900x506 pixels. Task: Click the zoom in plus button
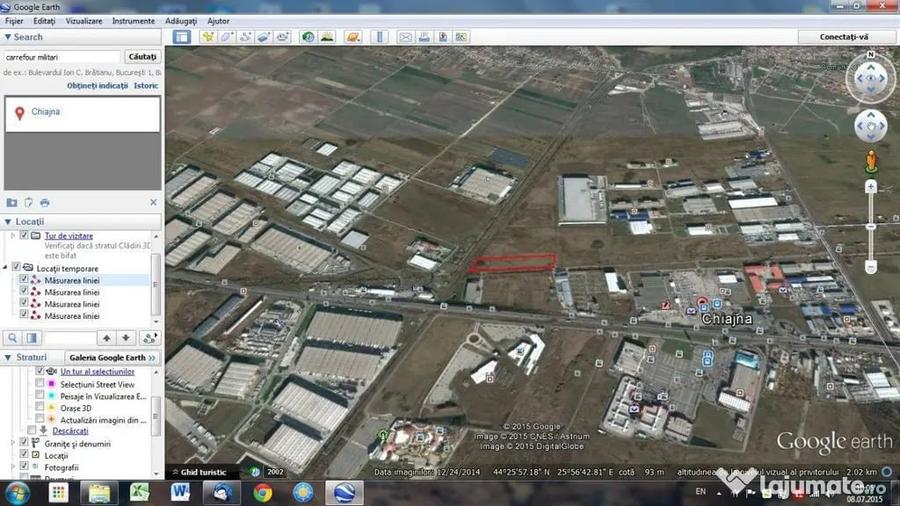(x=871, y=187)
